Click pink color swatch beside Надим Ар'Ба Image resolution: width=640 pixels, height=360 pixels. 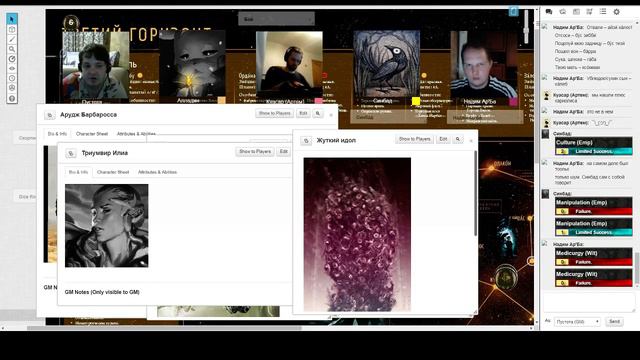(513, 101)
